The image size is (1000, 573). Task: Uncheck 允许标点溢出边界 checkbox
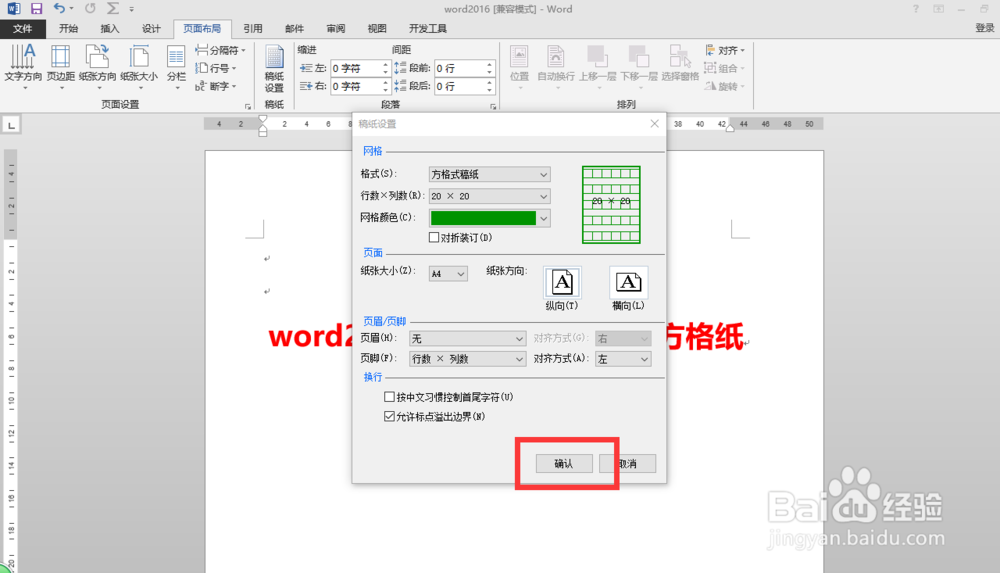coord(389,416)
